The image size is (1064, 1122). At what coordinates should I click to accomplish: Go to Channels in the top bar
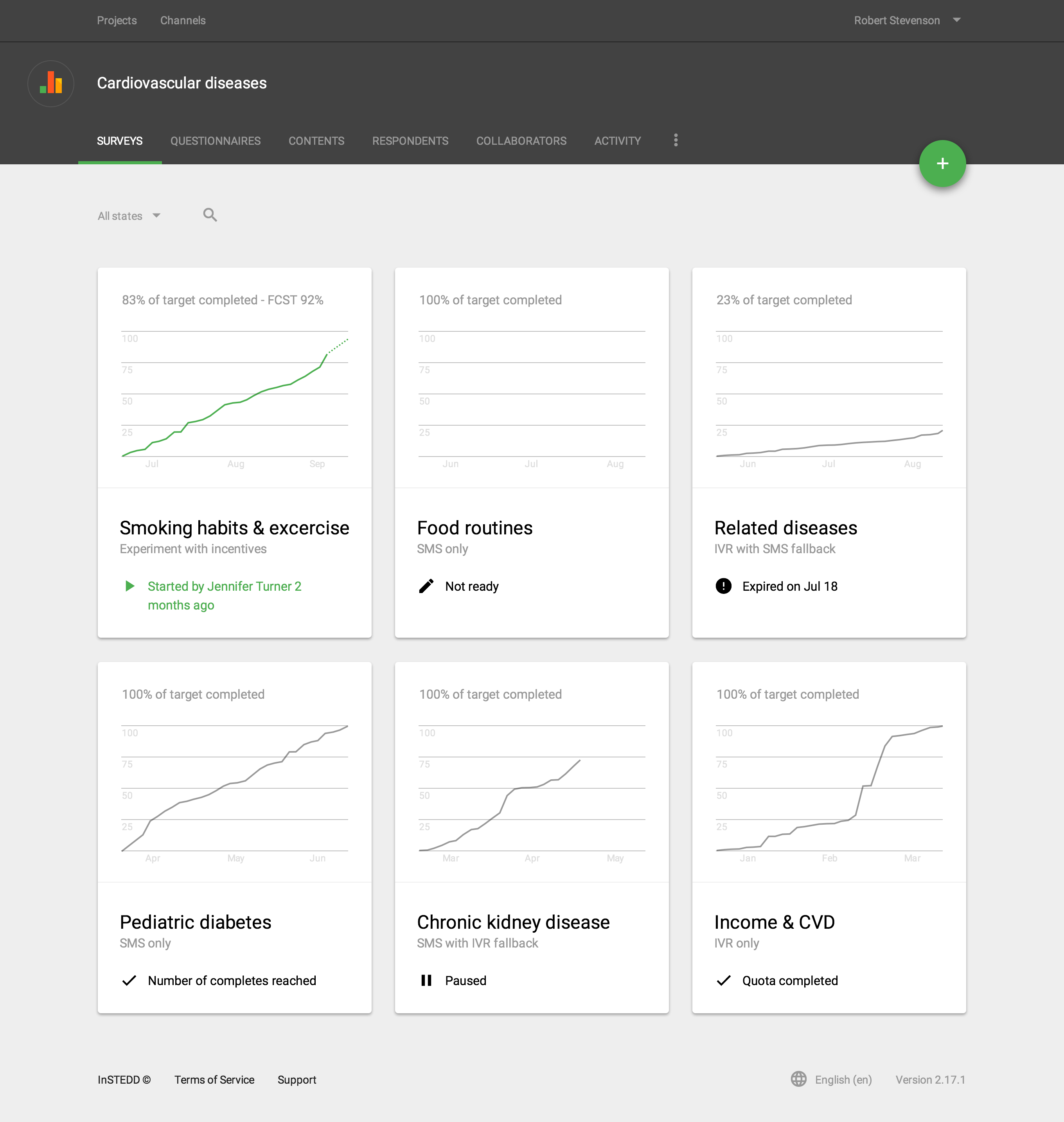pos(183,20)
